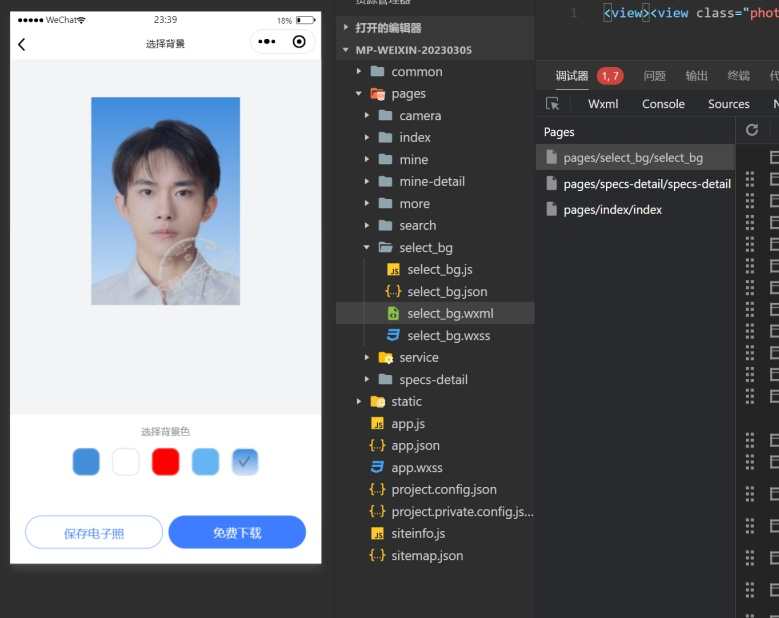Viewport: 779px width, 618px height.
Task: Click the app.wxss stylesheet icon
Action: [x=378, y=467]
